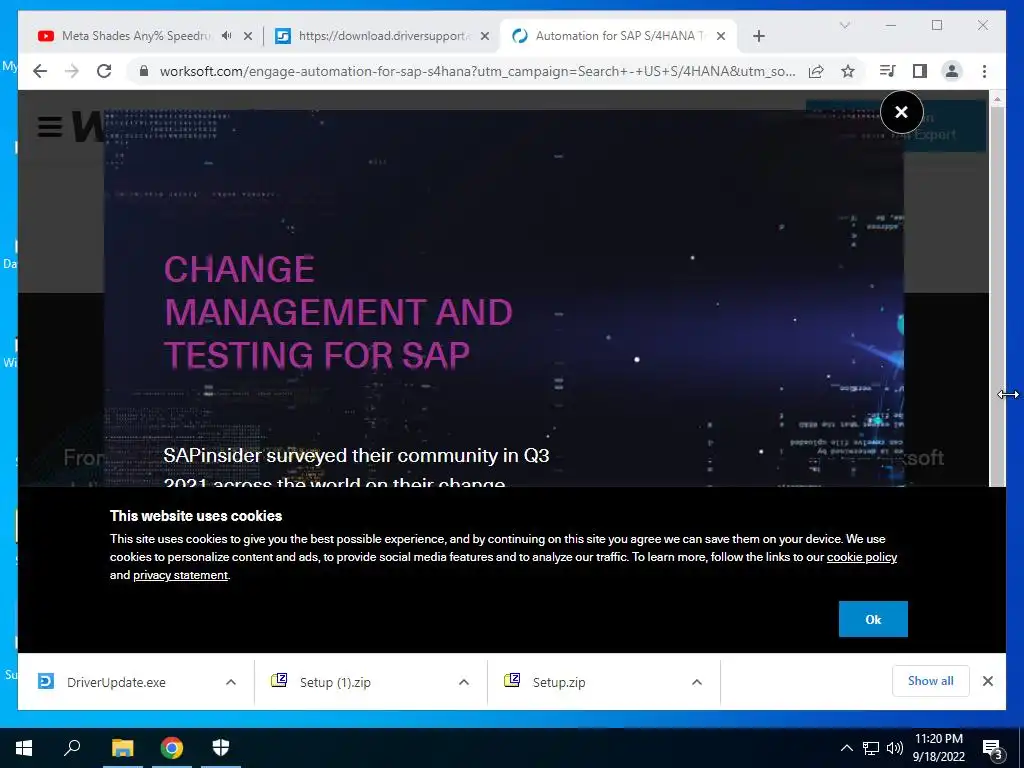This screenshot has height=768, width=1024.
Task: Bookmark this page with the star
Action: coord(848,71)
